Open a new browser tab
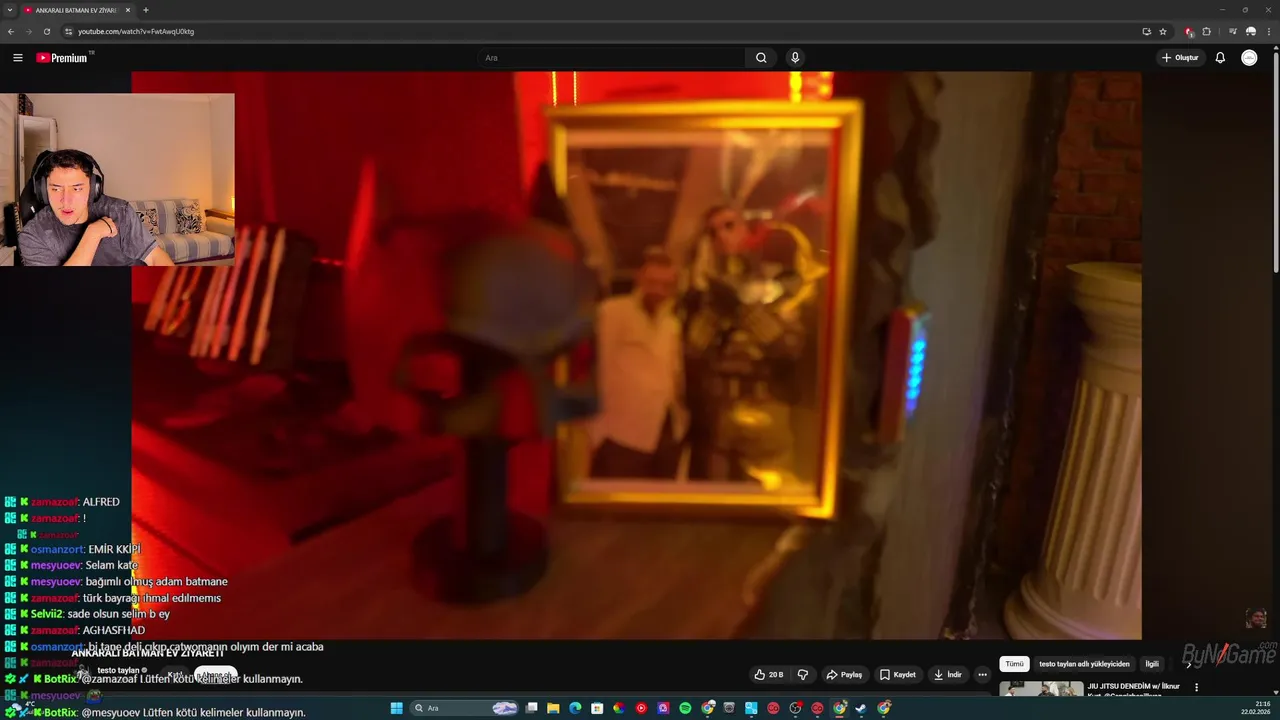 pos(146,10)
